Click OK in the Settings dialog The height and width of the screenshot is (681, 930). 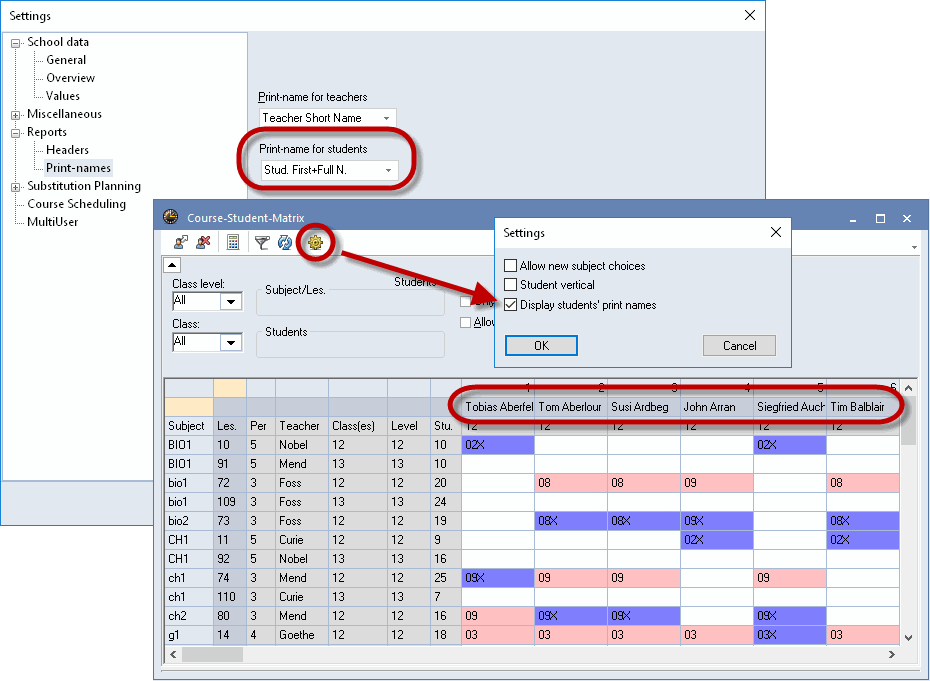pos(541,346)
